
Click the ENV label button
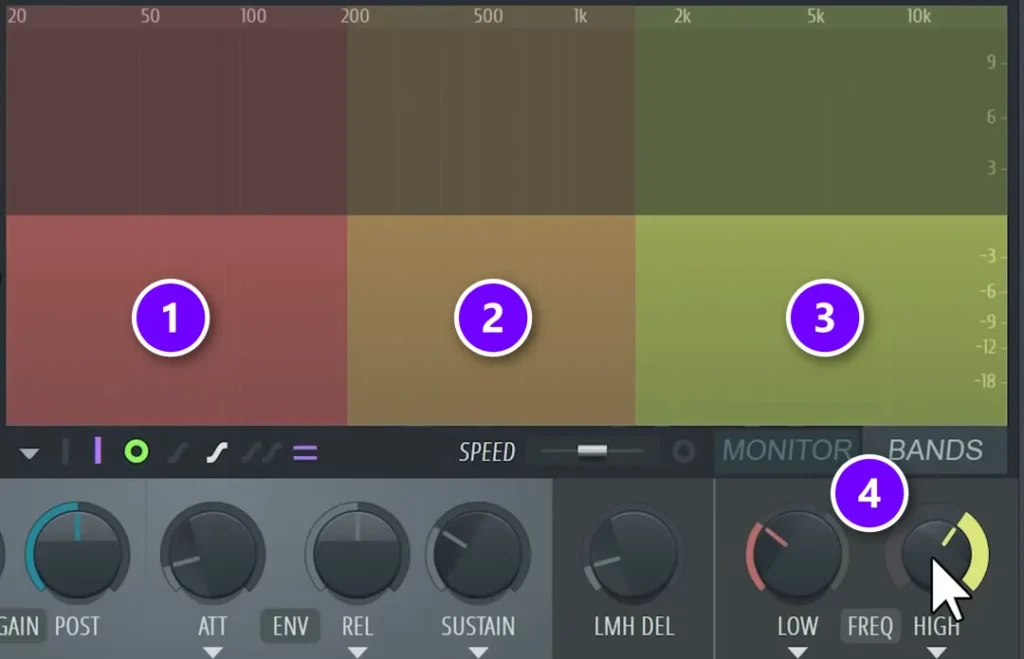click(x=290, y=626)
